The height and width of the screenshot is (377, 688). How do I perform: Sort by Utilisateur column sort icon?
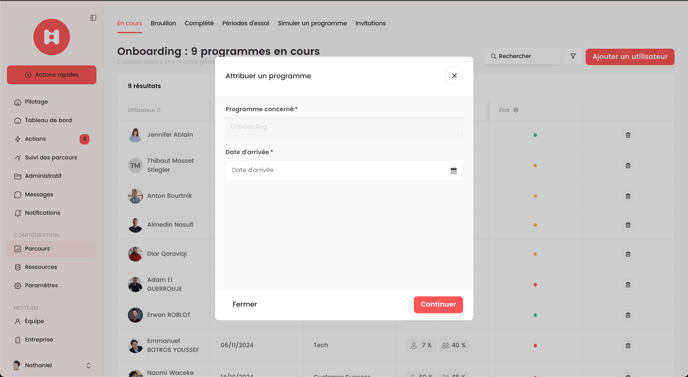click(x=159, y=110)
